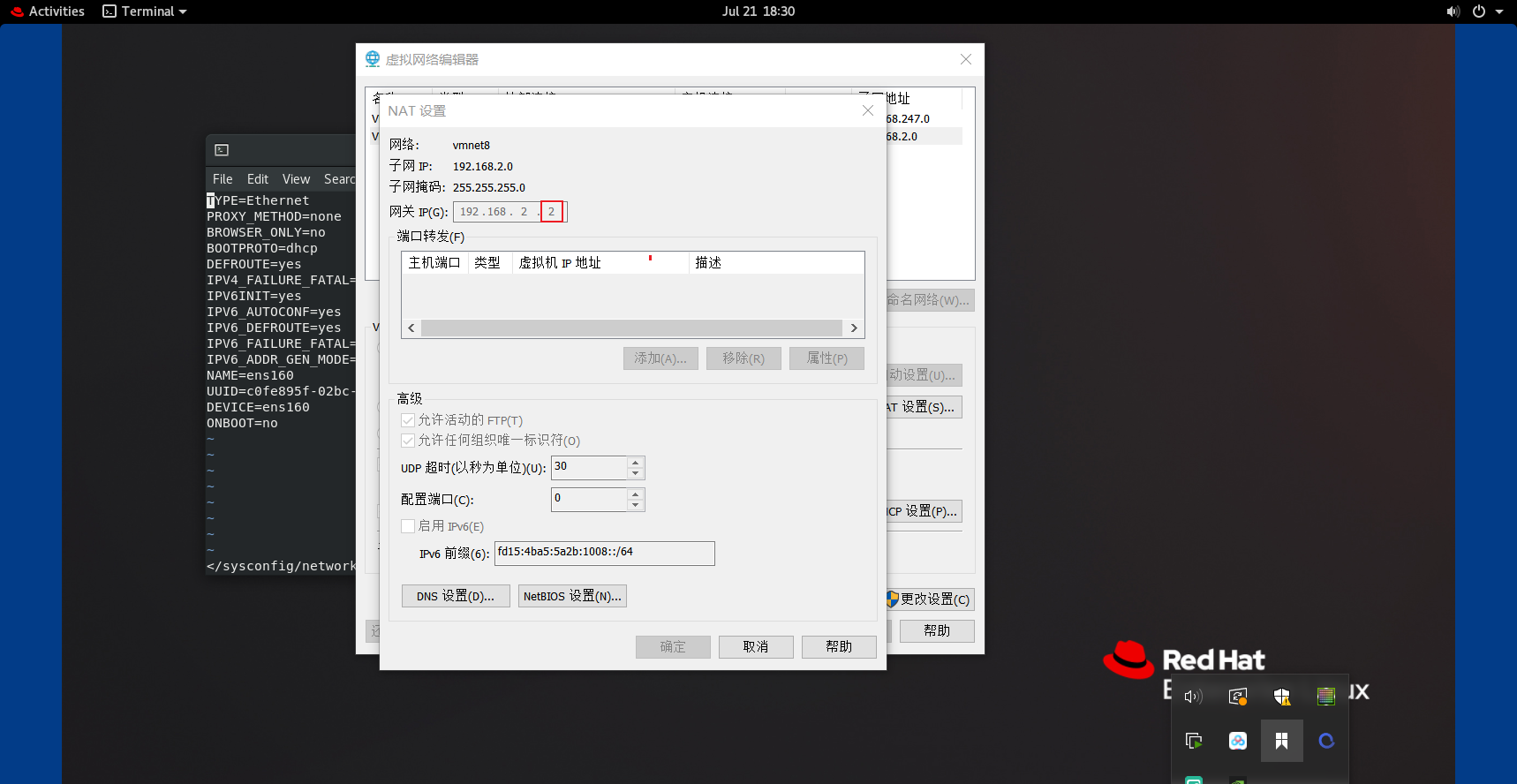
Task: Open the View menu in terminal
Action: [x=296, y=179]
